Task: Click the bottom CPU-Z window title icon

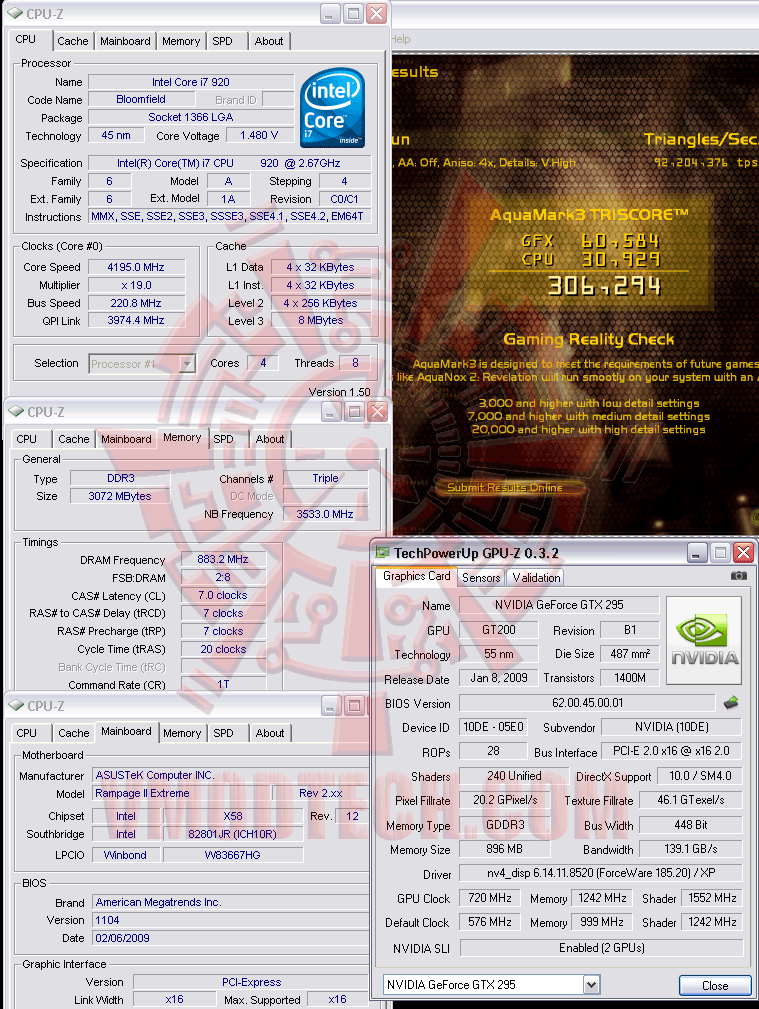Action: click(15, 705)
